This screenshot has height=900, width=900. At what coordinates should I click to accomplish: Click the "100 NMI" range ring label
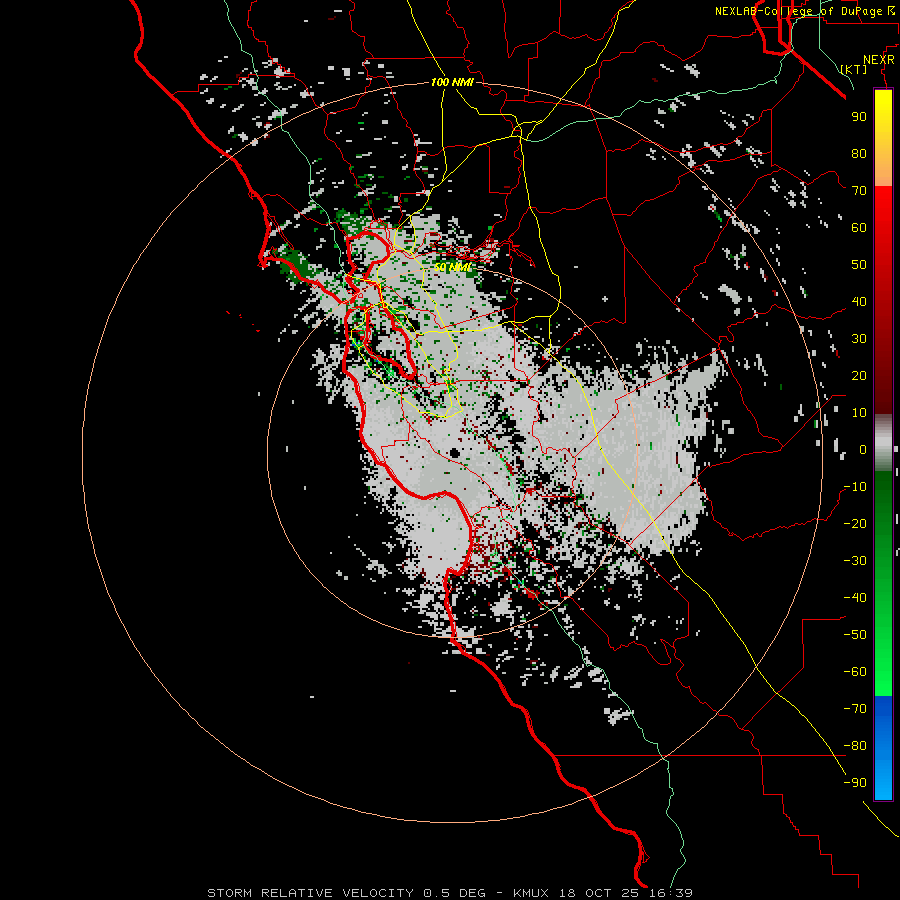[452, 82]
